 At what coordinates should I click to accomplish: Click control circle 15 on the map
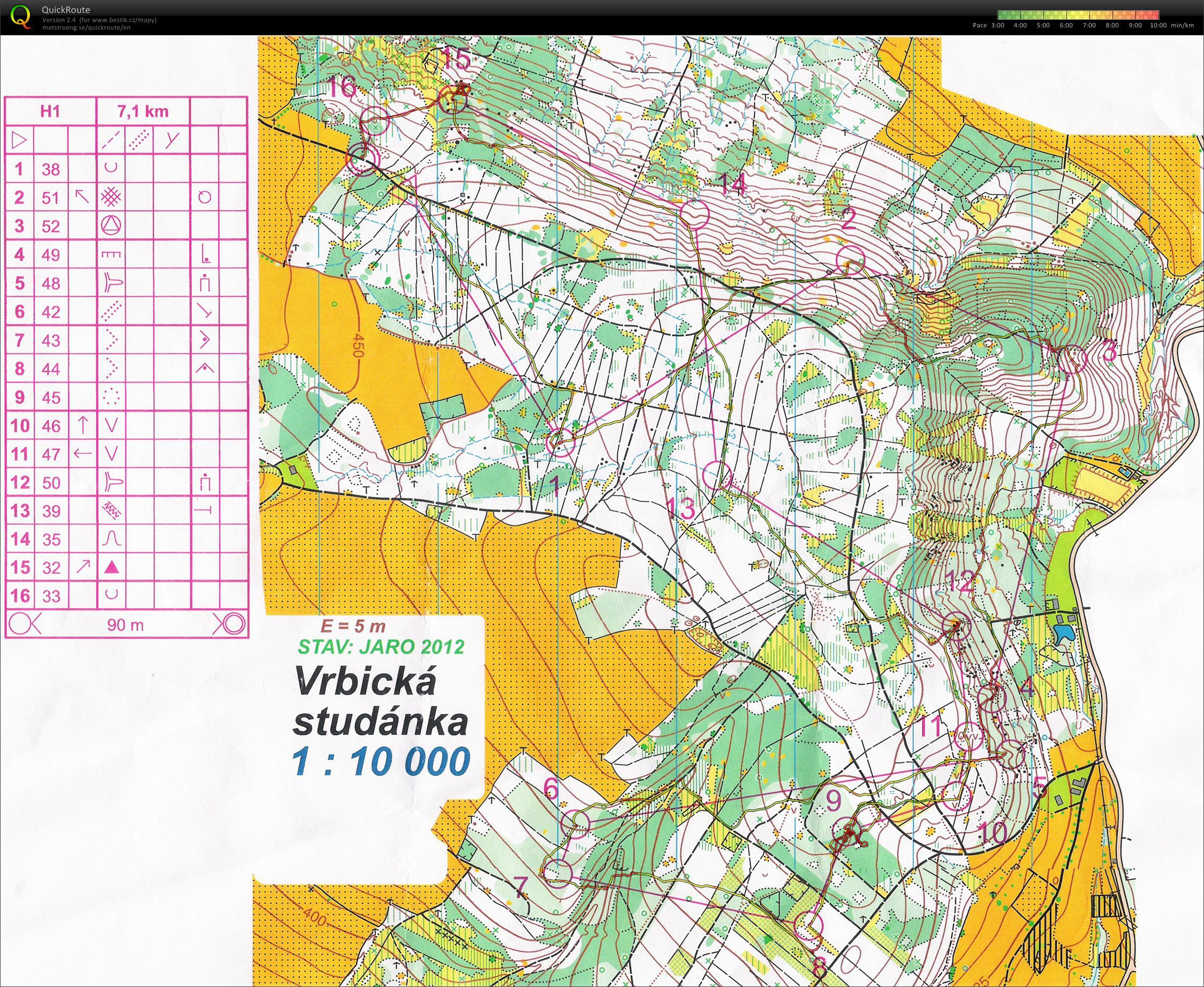[x=453, y=100]
